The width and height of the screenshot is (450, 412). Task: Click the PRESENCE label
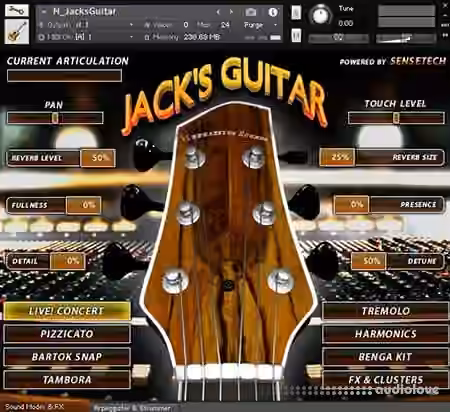point(418,205)
